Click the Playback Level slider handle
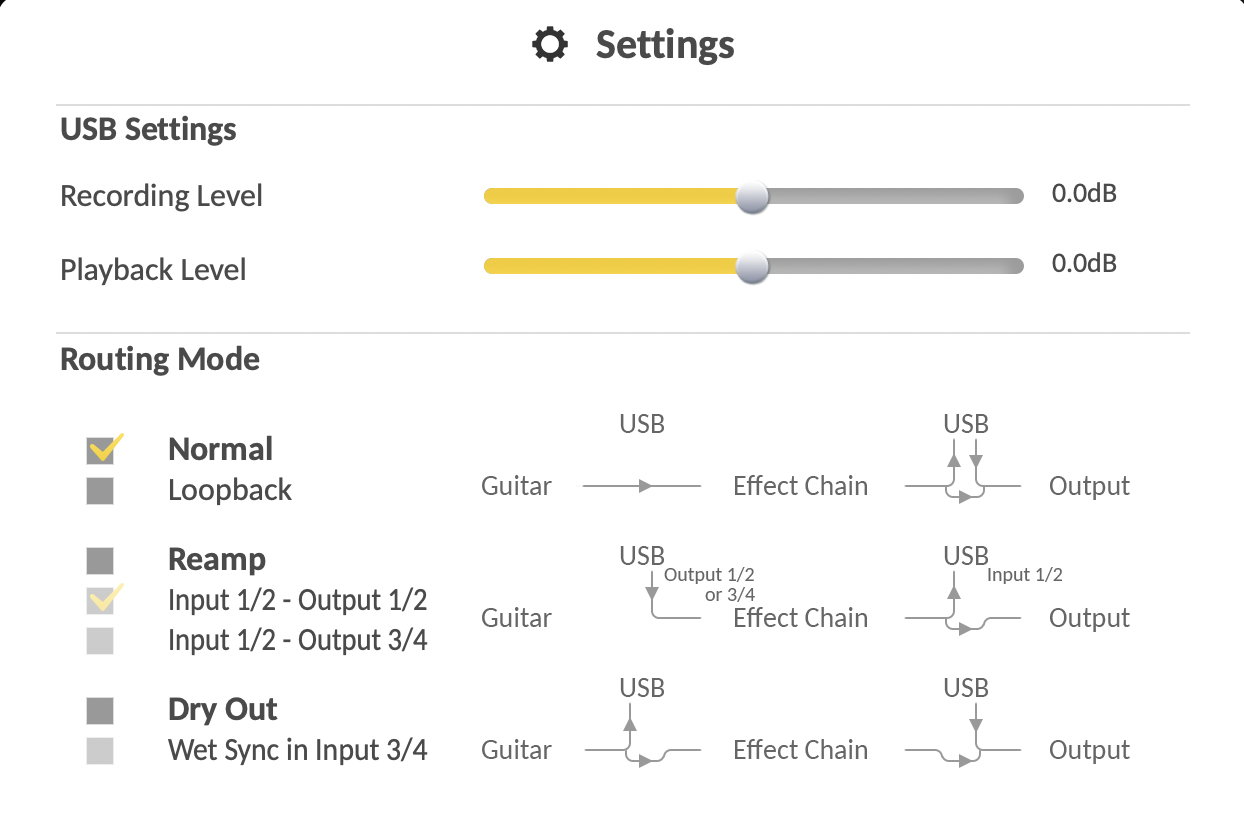The image size is (1244, 814). tap(752, 266)
